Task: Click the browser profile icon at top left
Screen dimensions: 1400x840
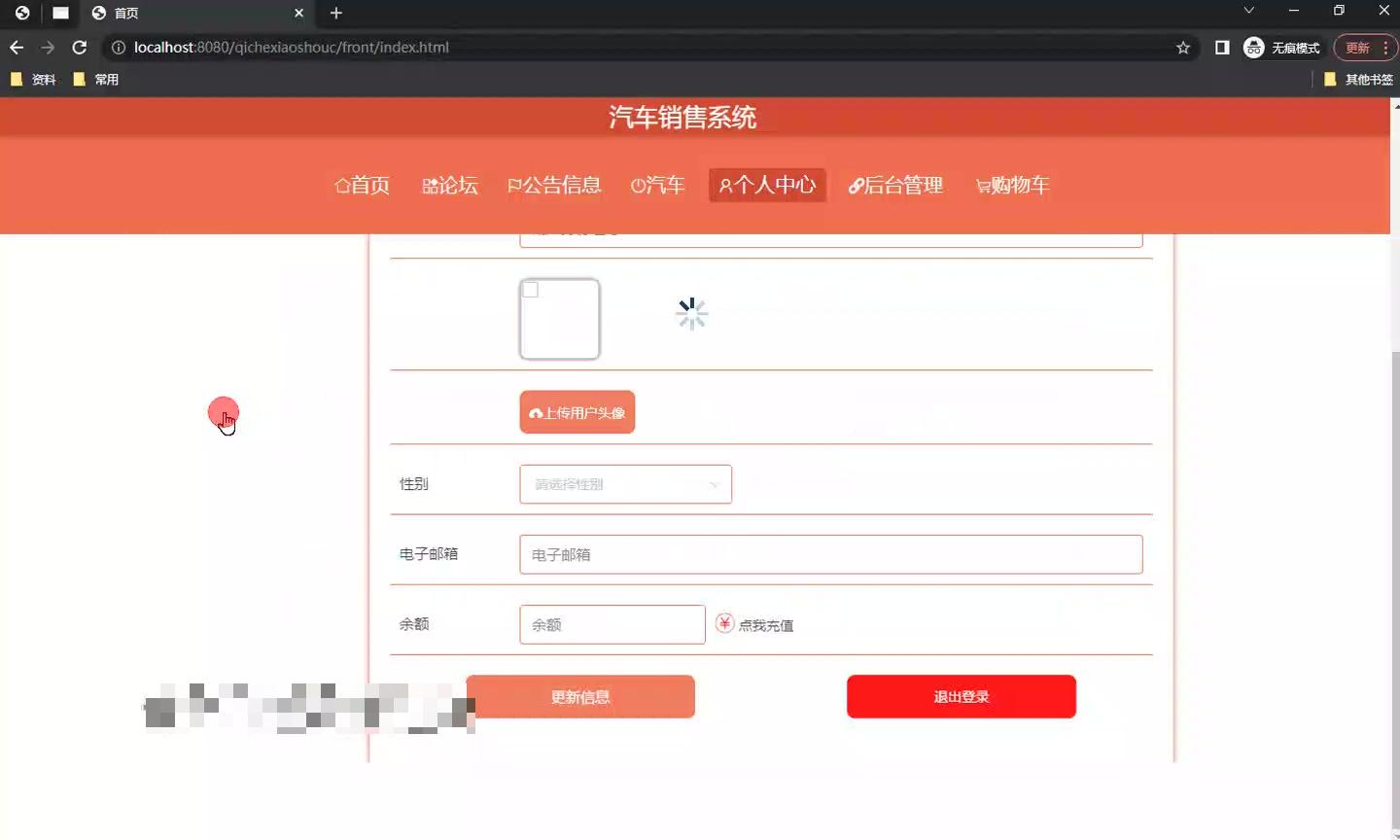Action: coord(22,13)
